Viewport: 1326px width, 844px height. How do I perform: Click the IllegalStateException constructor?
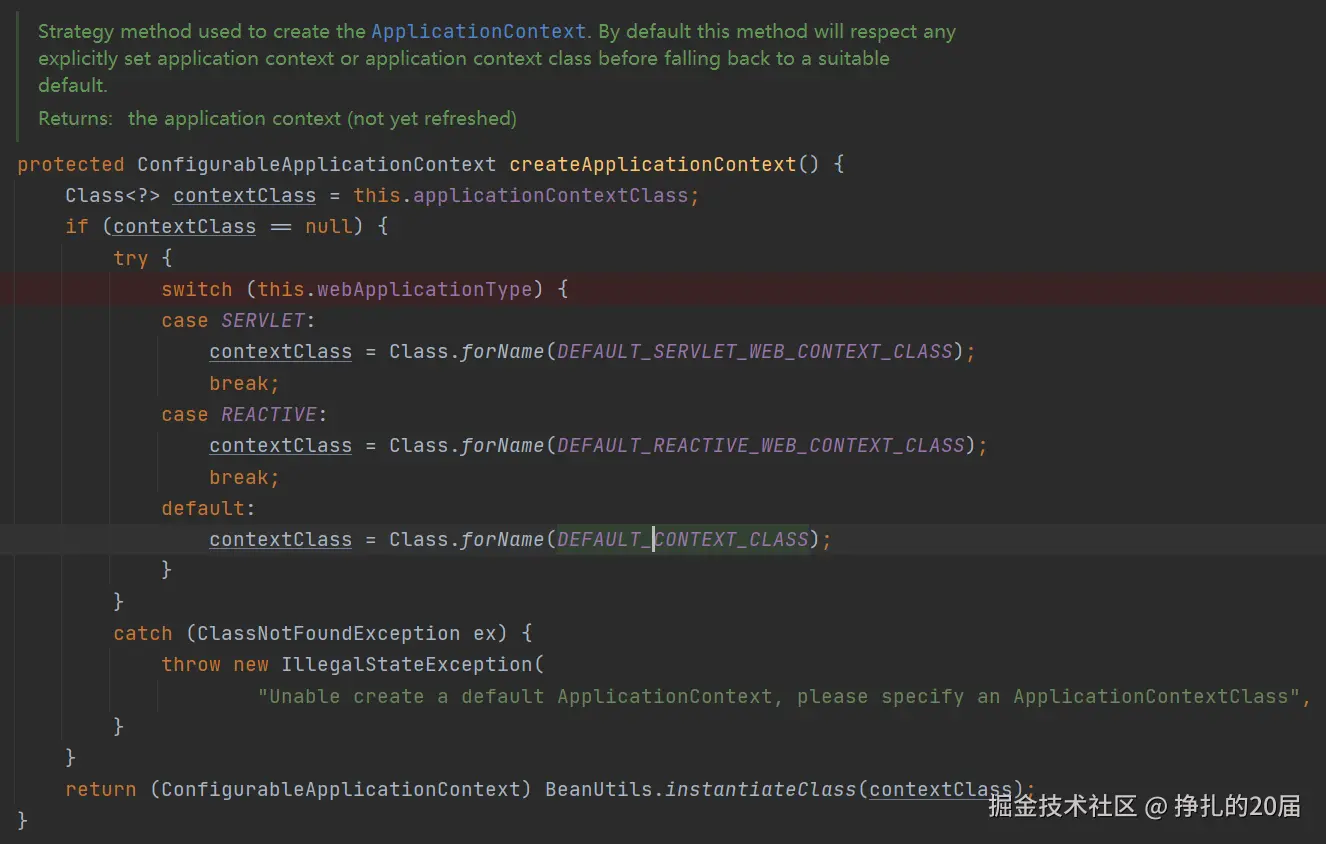tap(407, 664)
